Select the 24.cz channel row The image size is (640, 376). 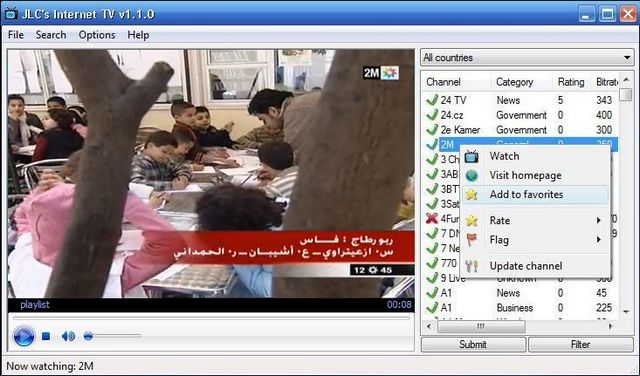click(521, 115)
